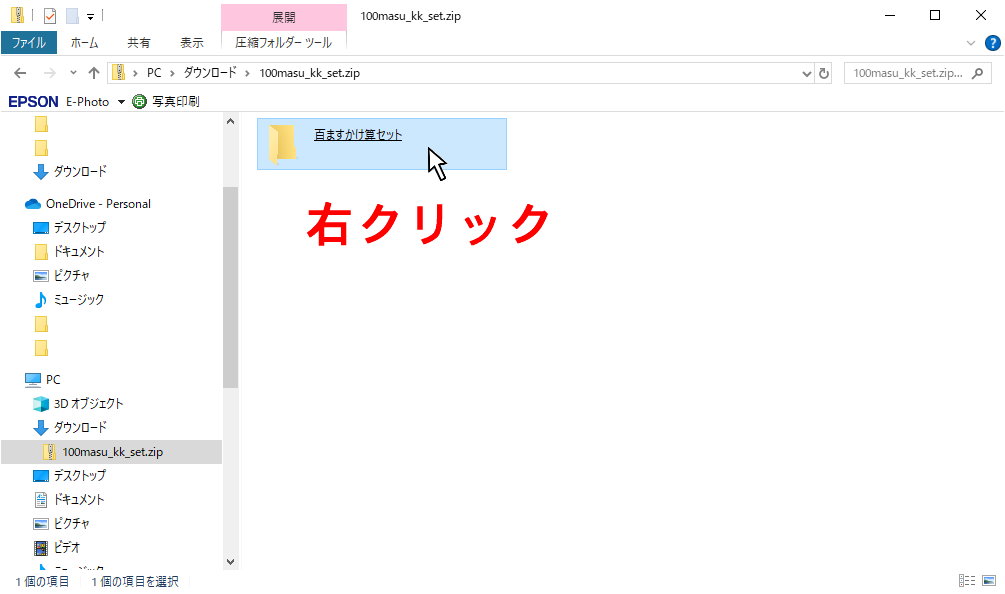The image size is (1005, 594).
Task: Select the 百ますかけ算セット folder
Action: [x=382, y=144]
